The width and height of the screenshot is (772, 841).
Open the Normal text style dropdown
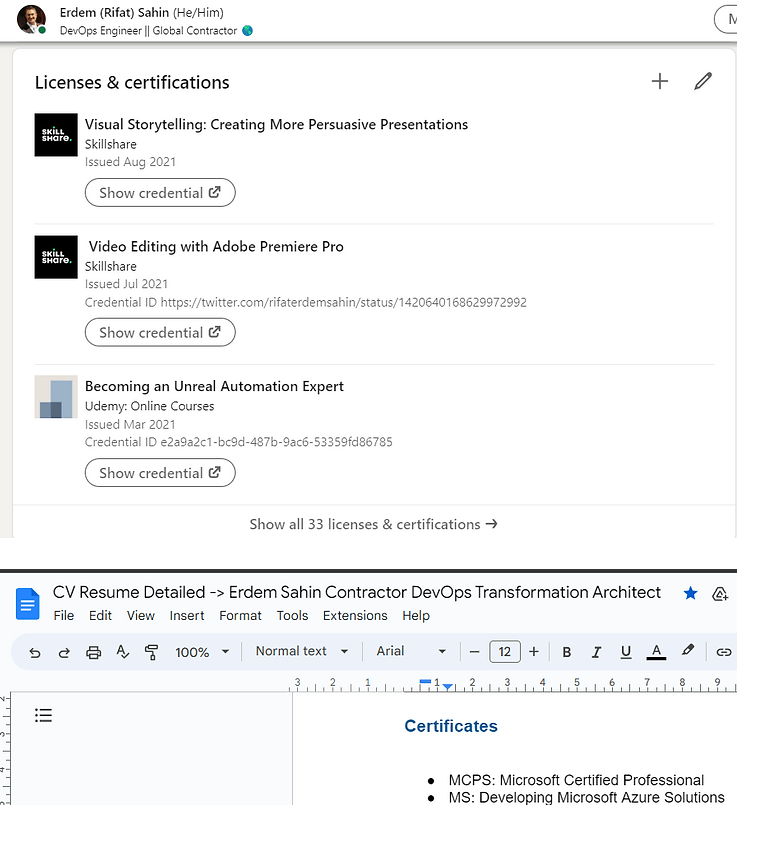[x=302, y=651]
